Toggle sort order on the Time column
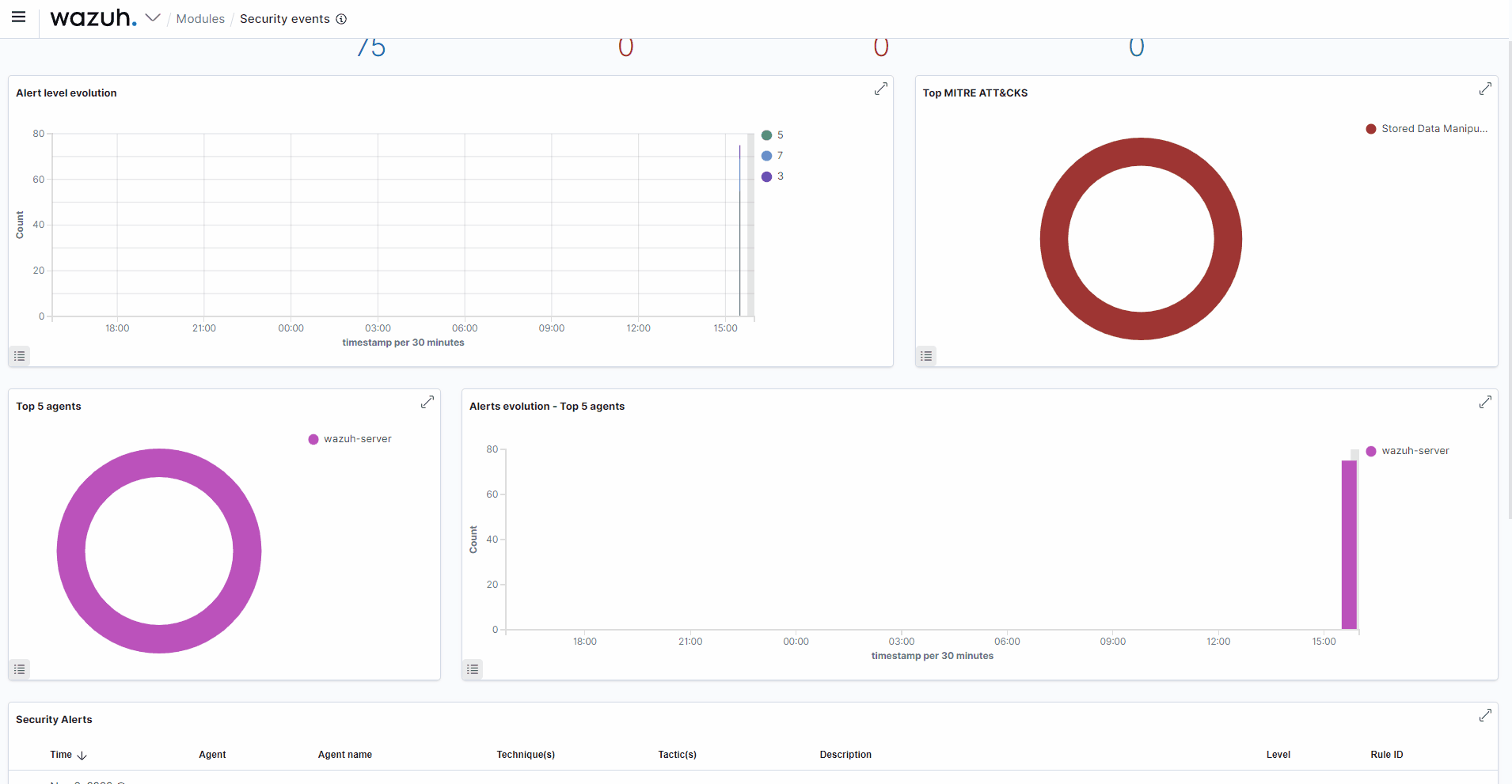The width and height of the screenshot is (1512, 784). coord(66,754)
